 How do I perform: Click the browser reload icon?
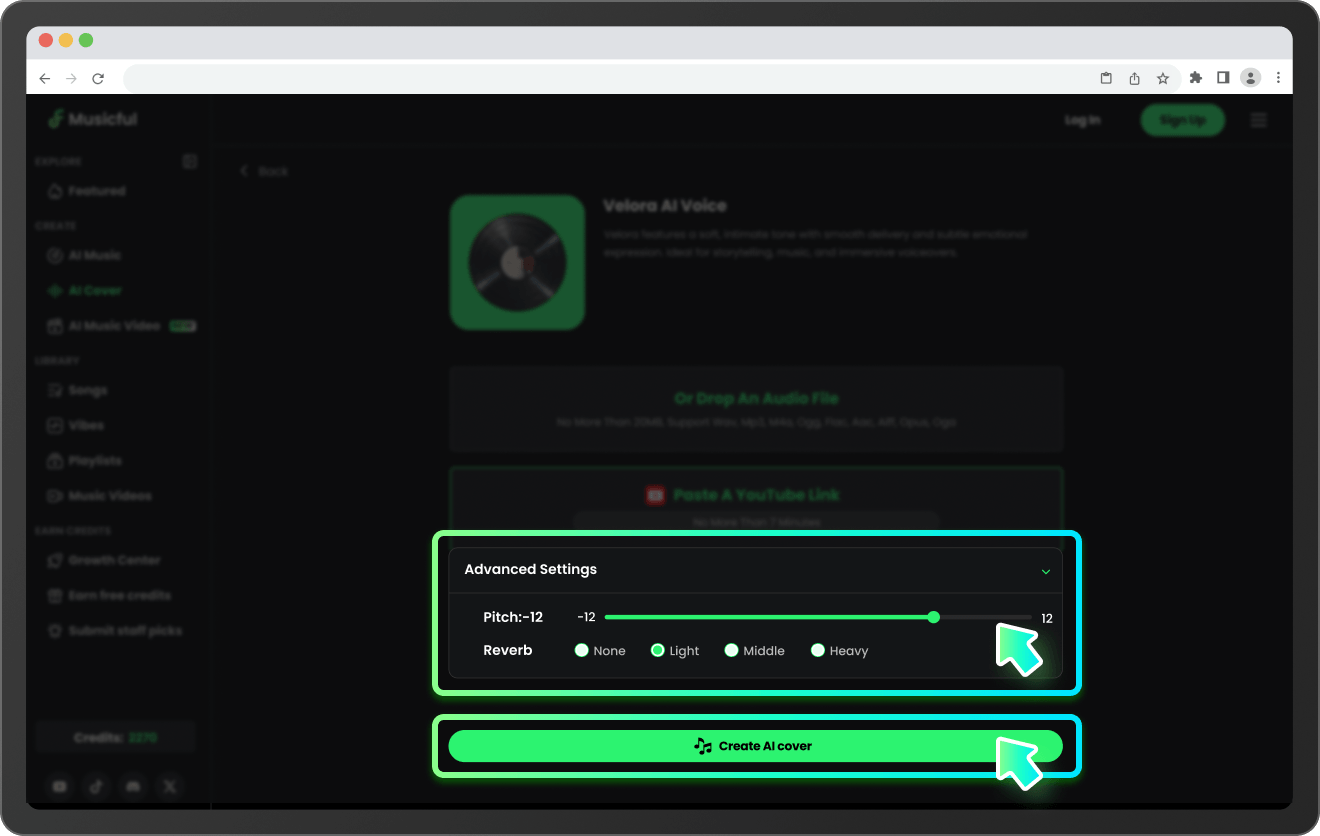pos(98,78)
